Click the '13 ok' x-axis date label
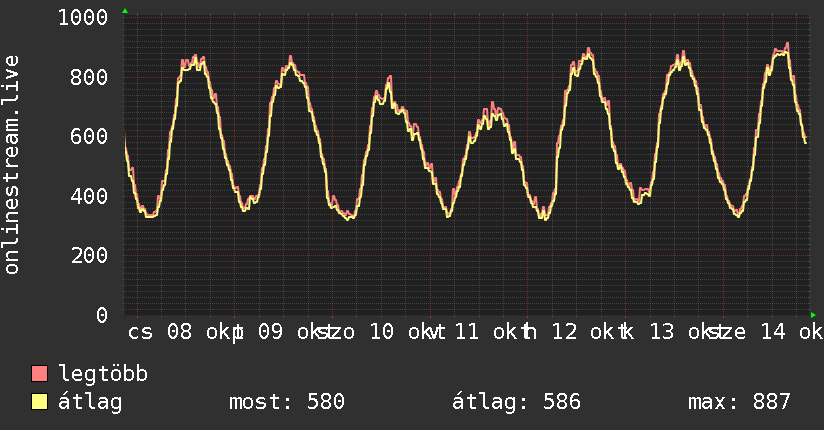 [x=682, y=332]
